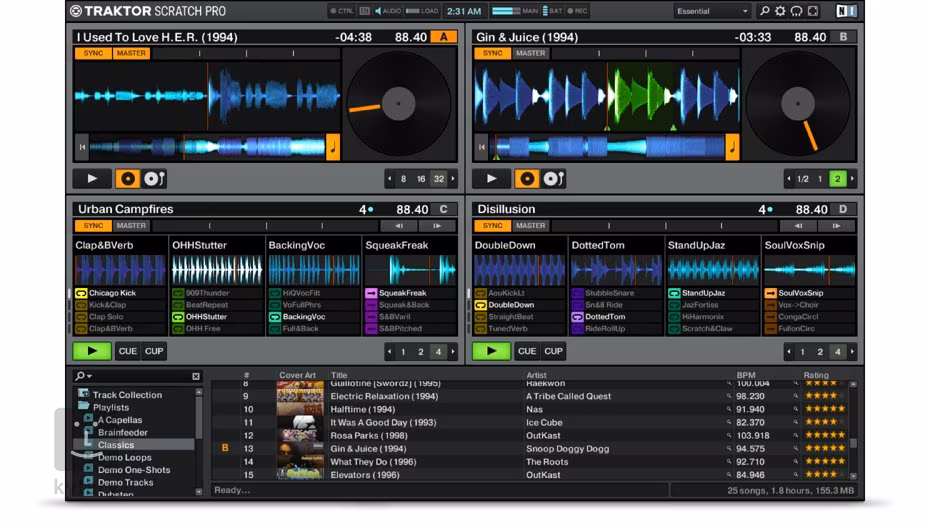Select the orange vinyl mode icon on Deck B
The height and width of the screenshot is (530, 930).
coord(526,179)
